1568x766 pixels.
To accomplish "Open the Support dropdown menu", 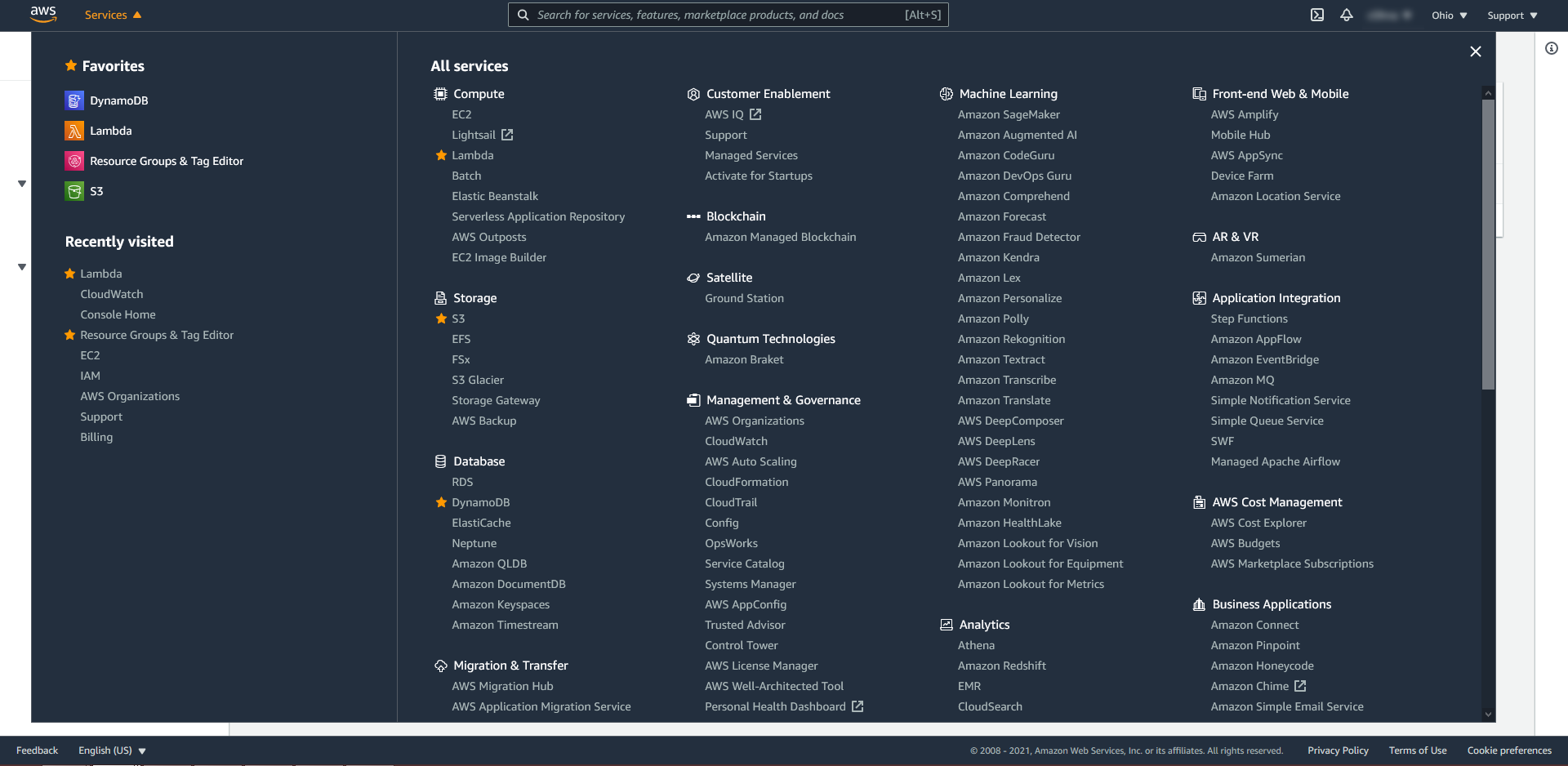I will pos(1512,16).
